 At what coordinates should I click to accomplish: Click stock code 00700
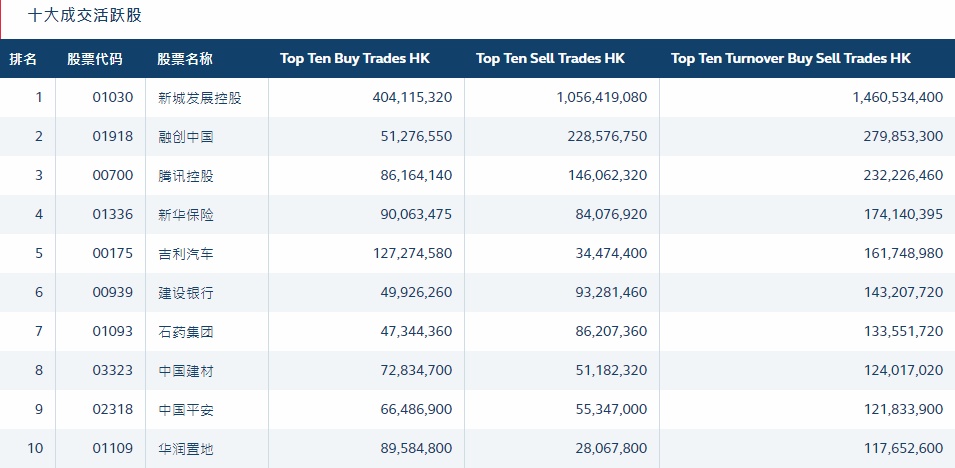point(112,176)
